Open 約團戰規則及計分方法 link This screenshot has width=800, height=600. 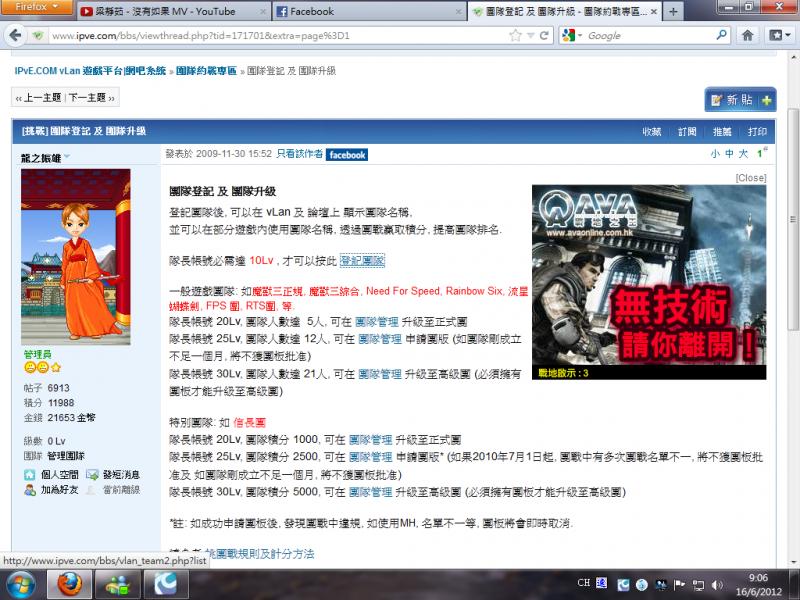coord(259,554)
